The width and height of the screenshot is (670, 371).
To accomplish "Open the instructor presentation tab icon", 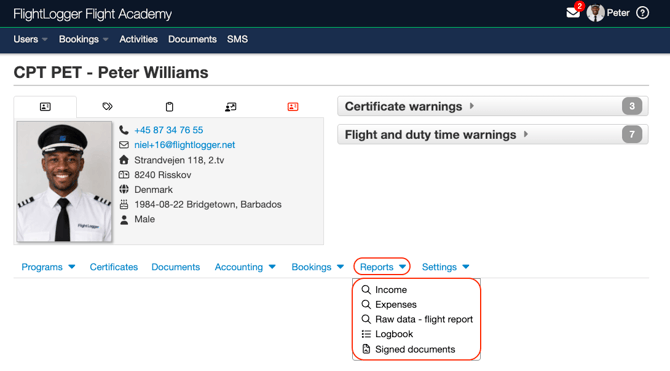I will coord(231,106).
